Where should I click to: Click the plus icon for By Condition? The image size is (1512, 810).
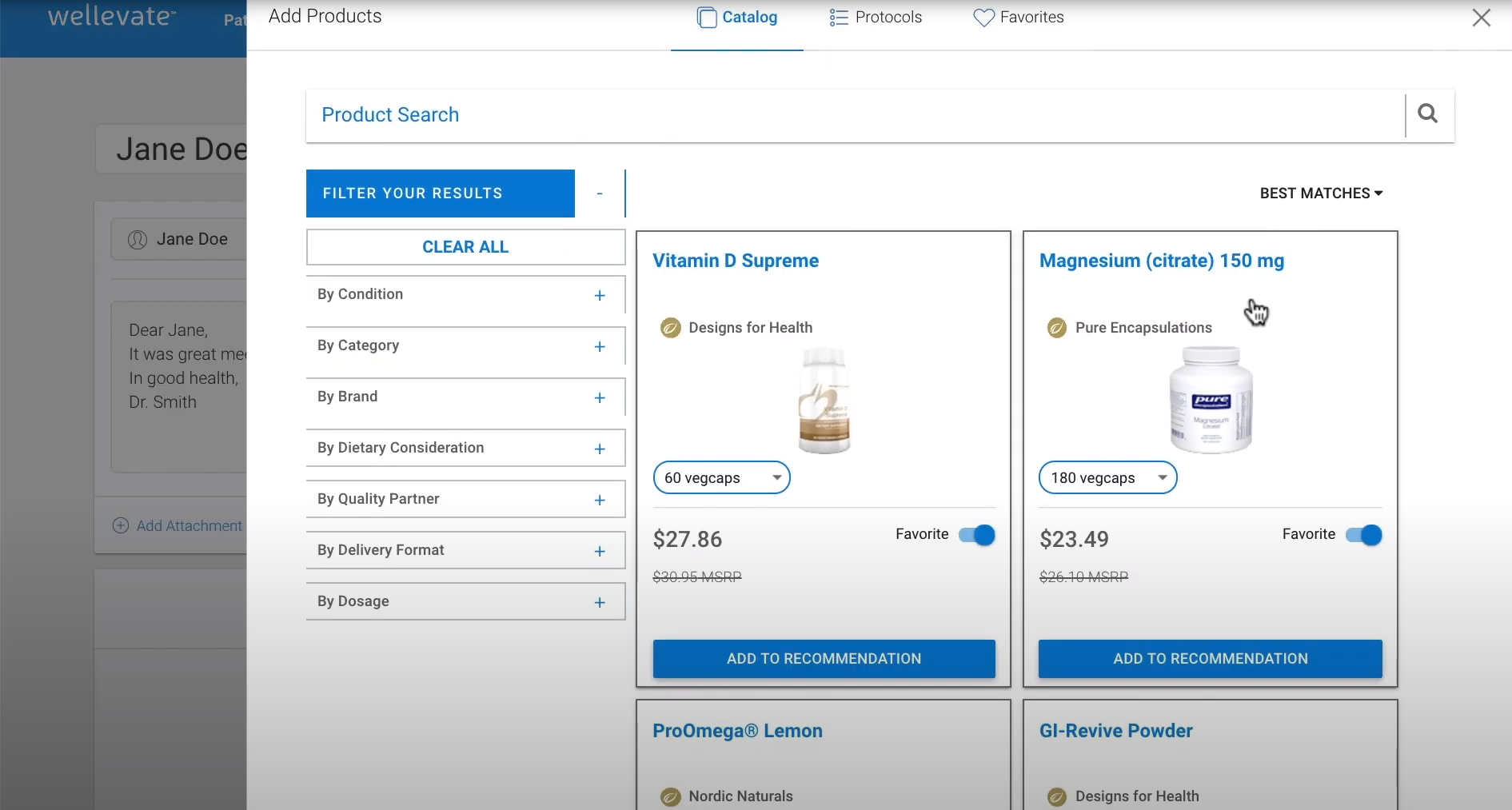[x=600, y=296]
